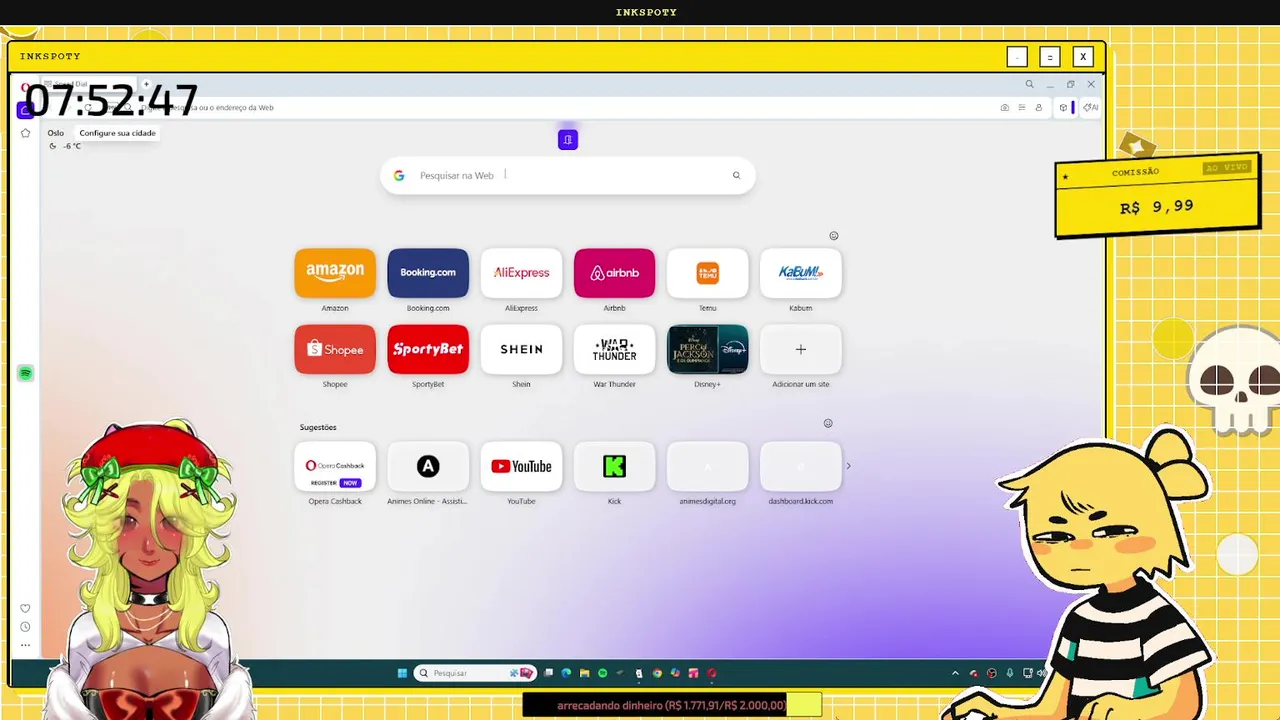Open the history clock icon in the sidebar
Screen dimensions: 1280x720
pyautogui.click(x=26, y=627)
